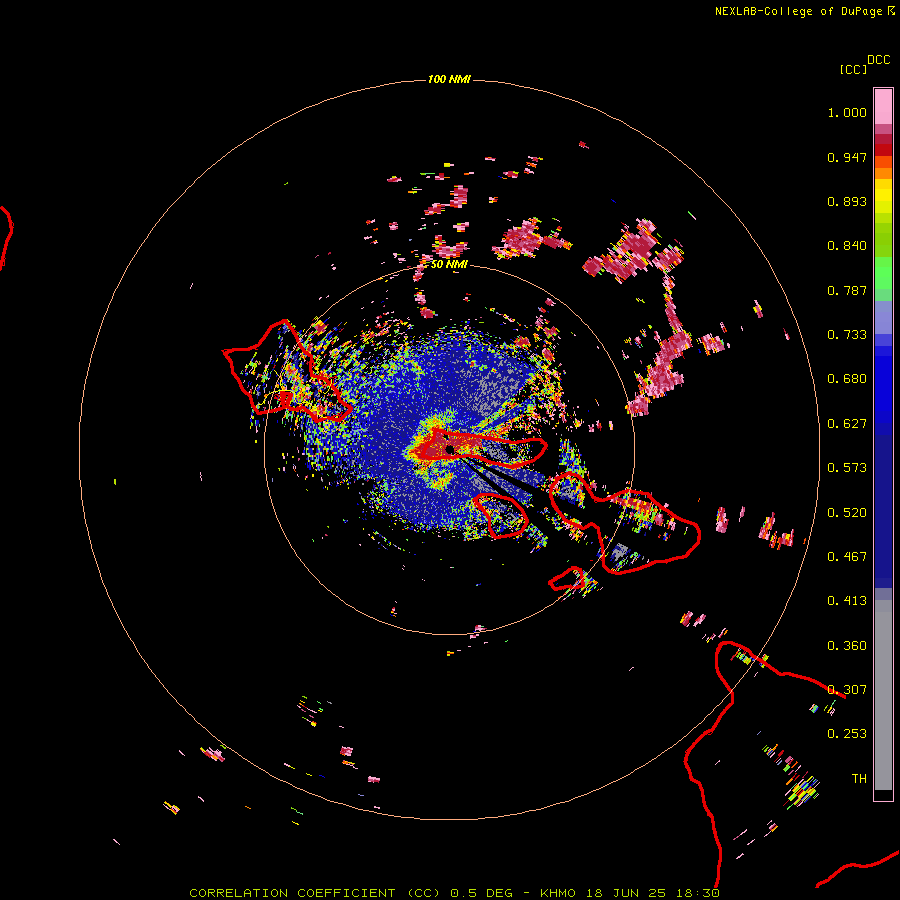Click the DCC legend label
This screenshot has height=900, width=900.
pyautogui.click(x=879, y=60)
